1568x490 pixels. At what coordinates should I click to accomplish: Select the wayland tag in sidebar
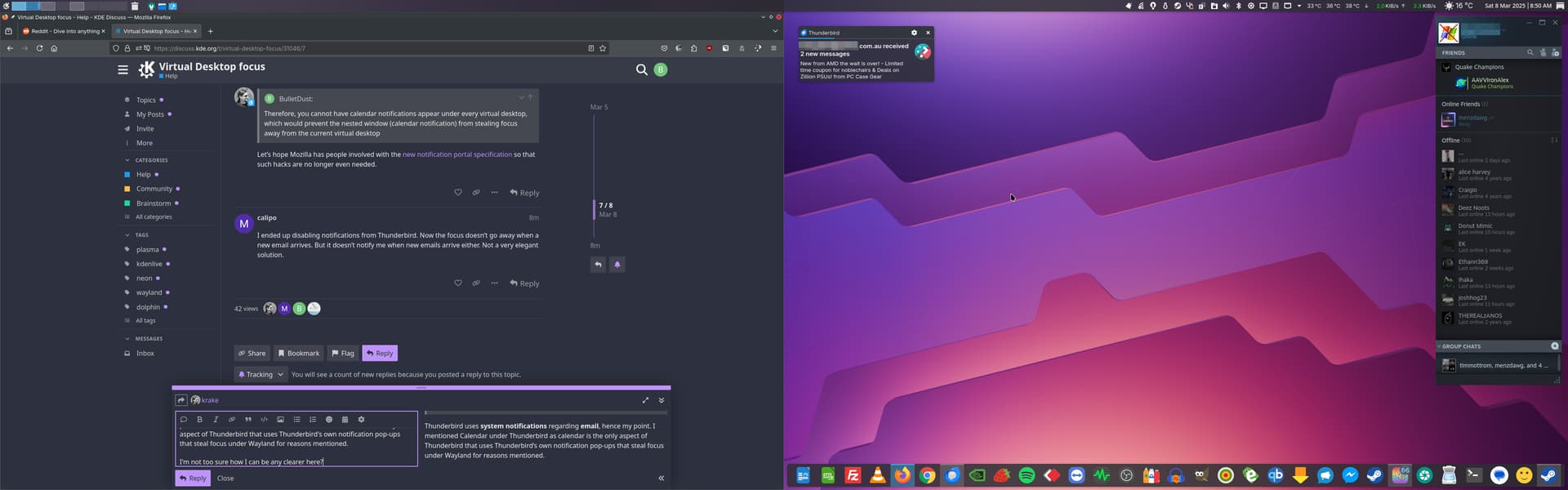coord(149,292)
